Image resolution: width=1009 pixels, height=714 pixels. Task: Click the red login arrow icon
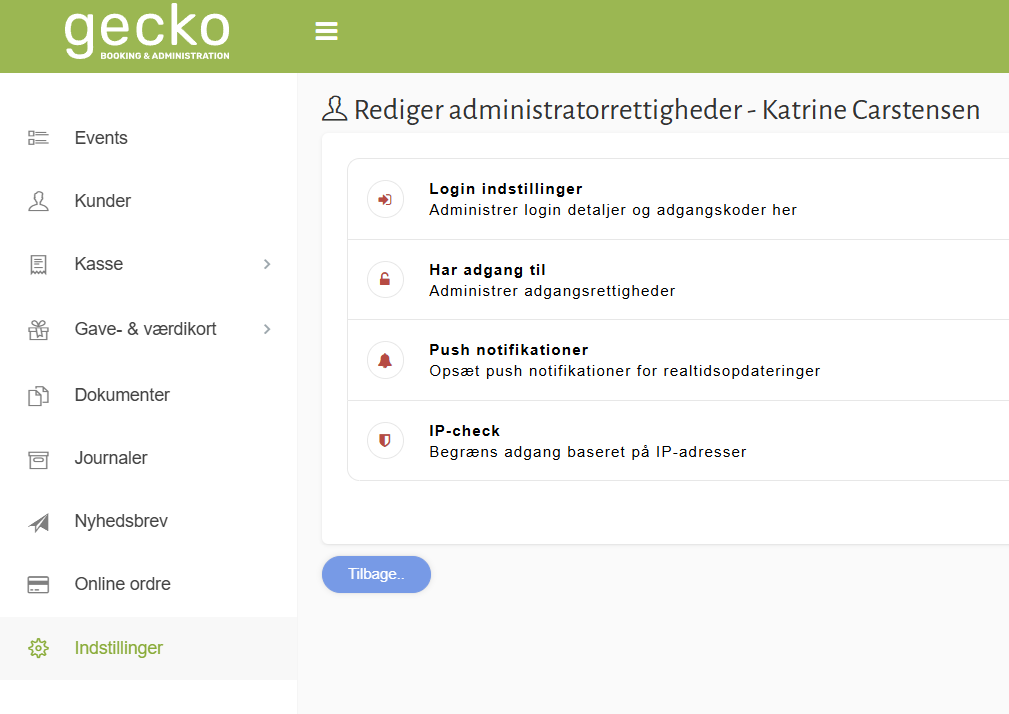385,199
